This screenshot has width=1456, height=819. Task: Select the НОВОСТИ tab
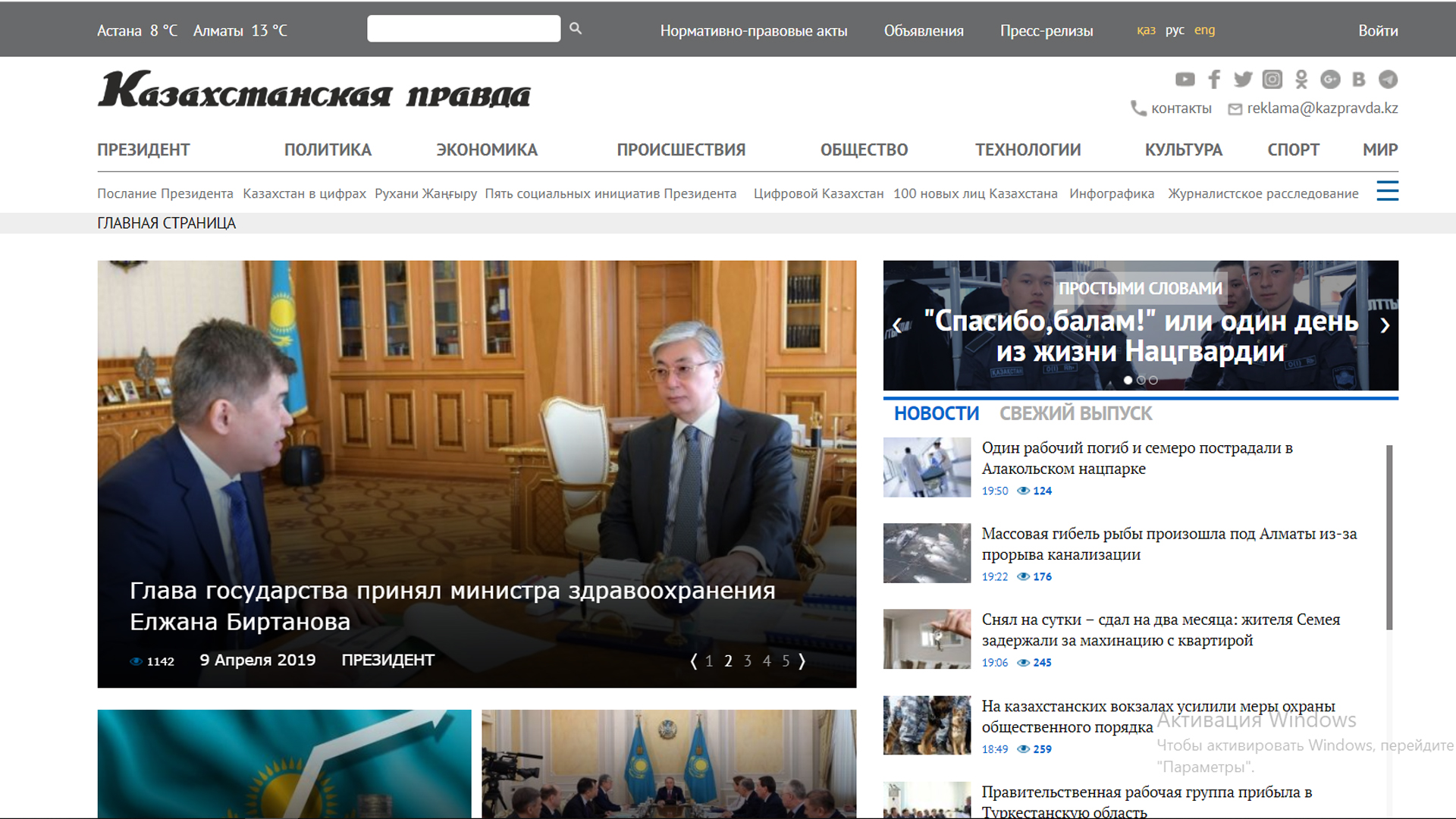[937, 414]
